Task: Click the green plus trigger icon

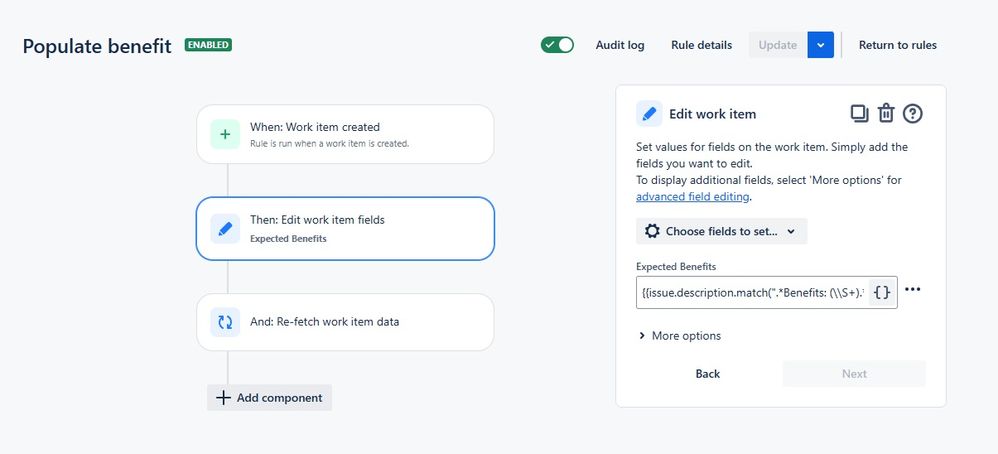Action: [x=225, y=134]
